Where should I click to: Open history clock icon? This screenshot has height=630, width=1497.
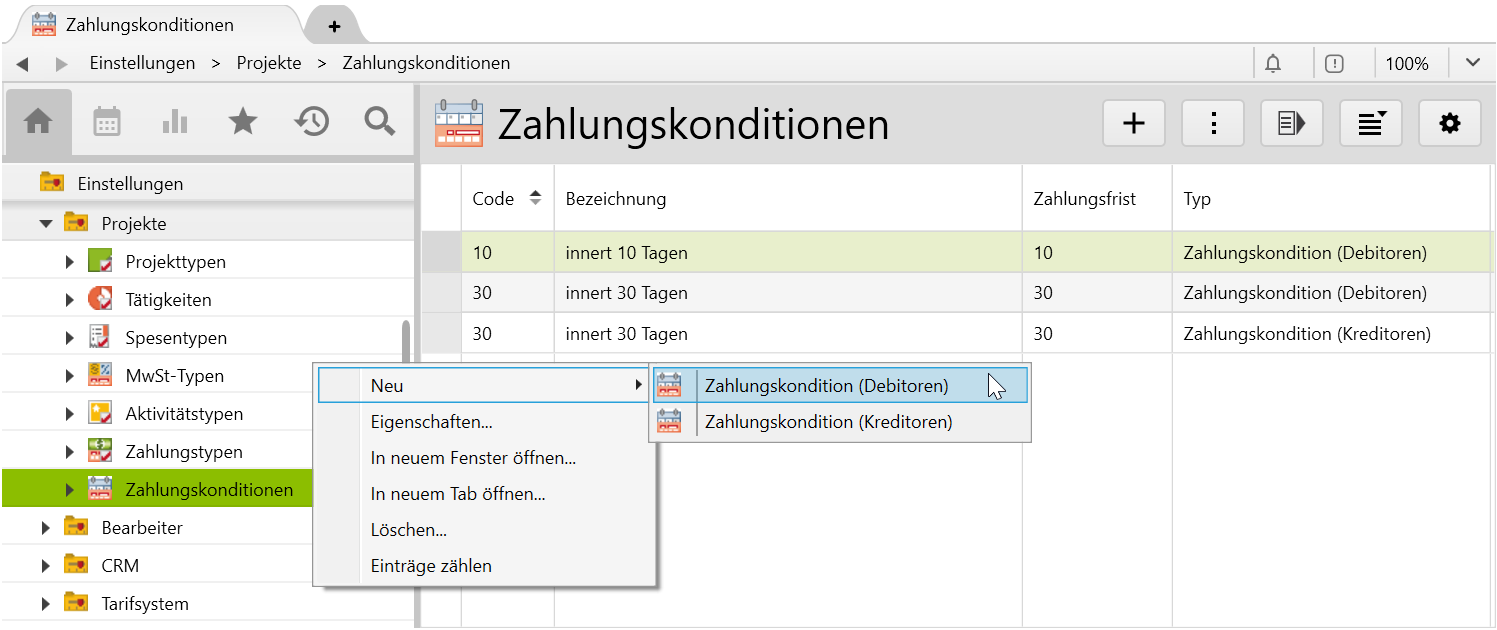[312, 122]
